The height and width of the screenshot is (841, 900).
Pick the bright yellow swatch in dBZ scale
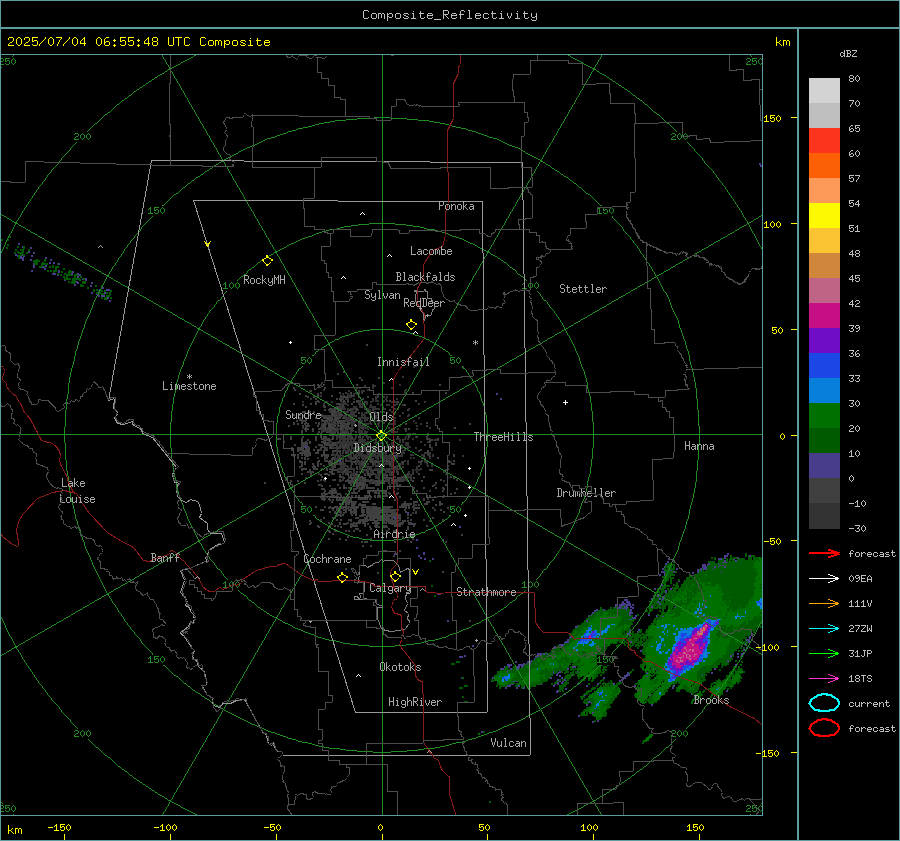click(824, 216)
